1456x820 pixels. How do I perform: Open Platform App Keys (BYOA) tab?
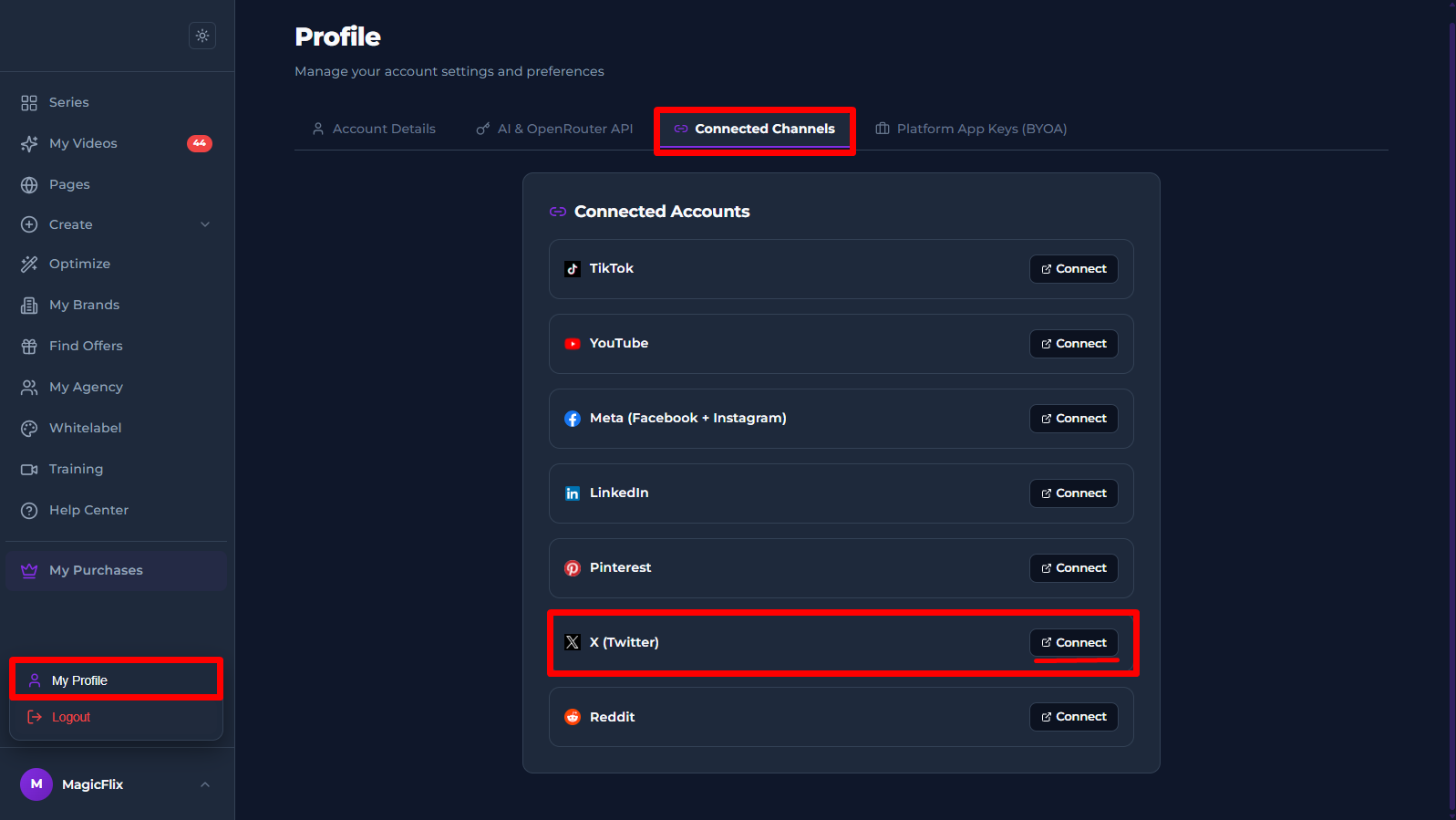pos(971,129)
